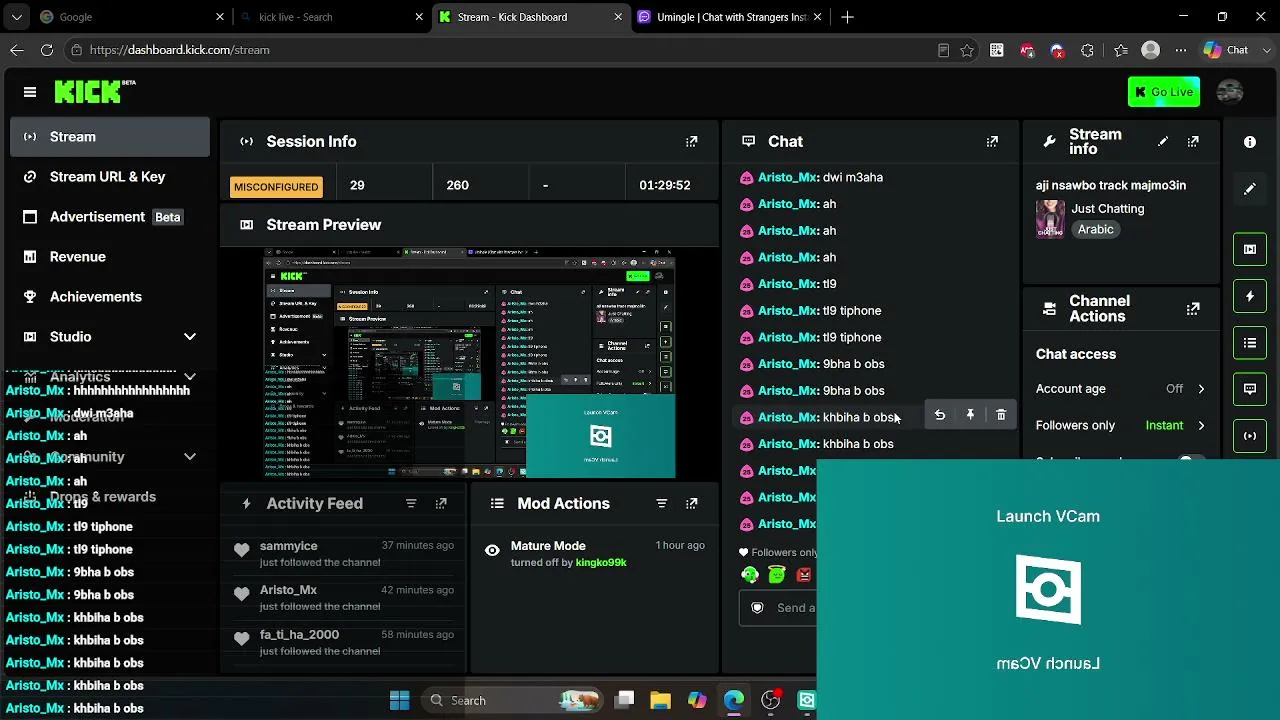Toggle the stream preview widget icon in the right rail

point(1250,249)
